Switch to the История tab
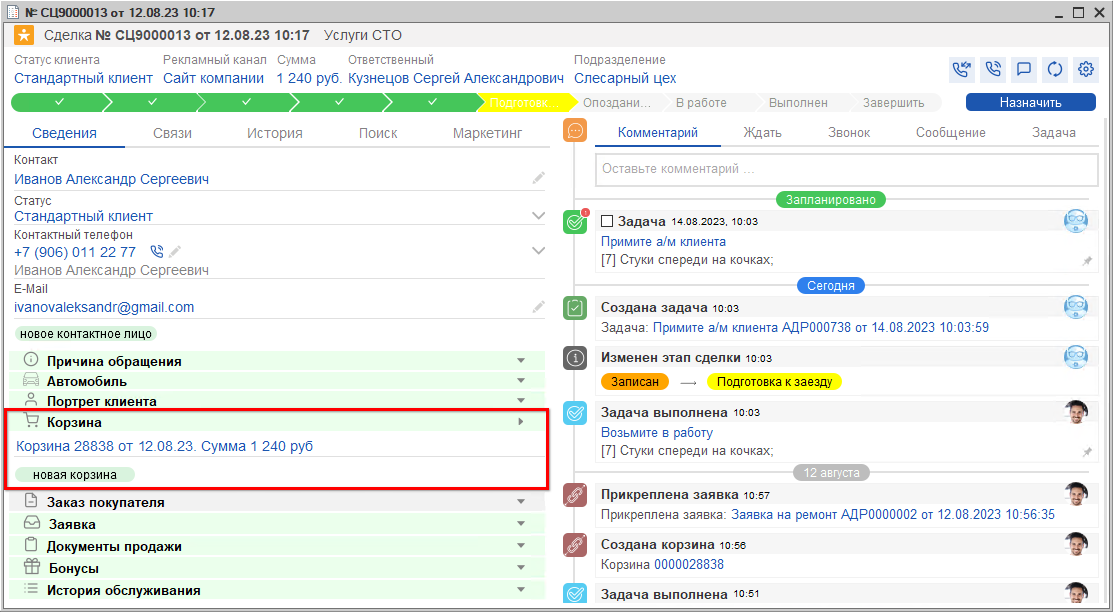 (x=275, y=133)
